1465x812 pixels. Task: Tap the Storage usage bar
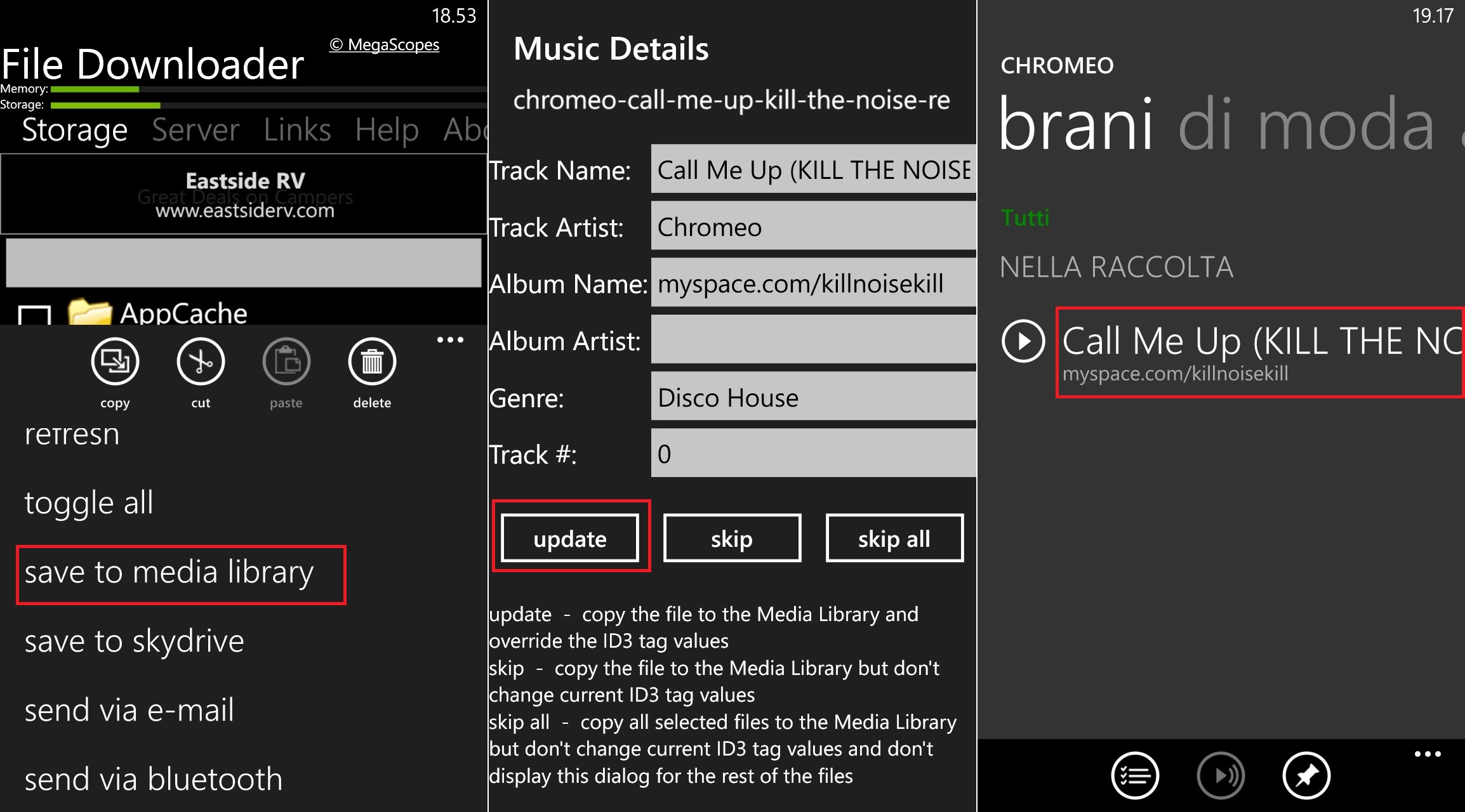click(269, 105)
